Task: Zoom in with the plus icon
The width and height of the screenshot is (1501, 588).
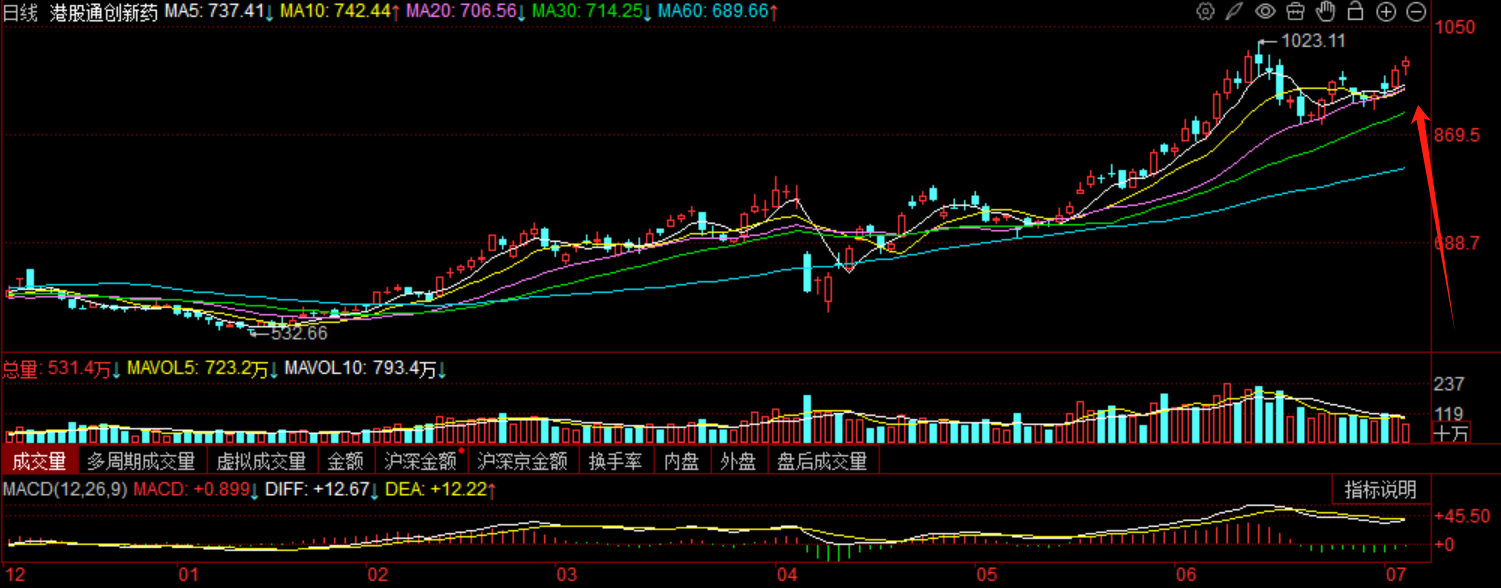Action: click(1386, 12)
